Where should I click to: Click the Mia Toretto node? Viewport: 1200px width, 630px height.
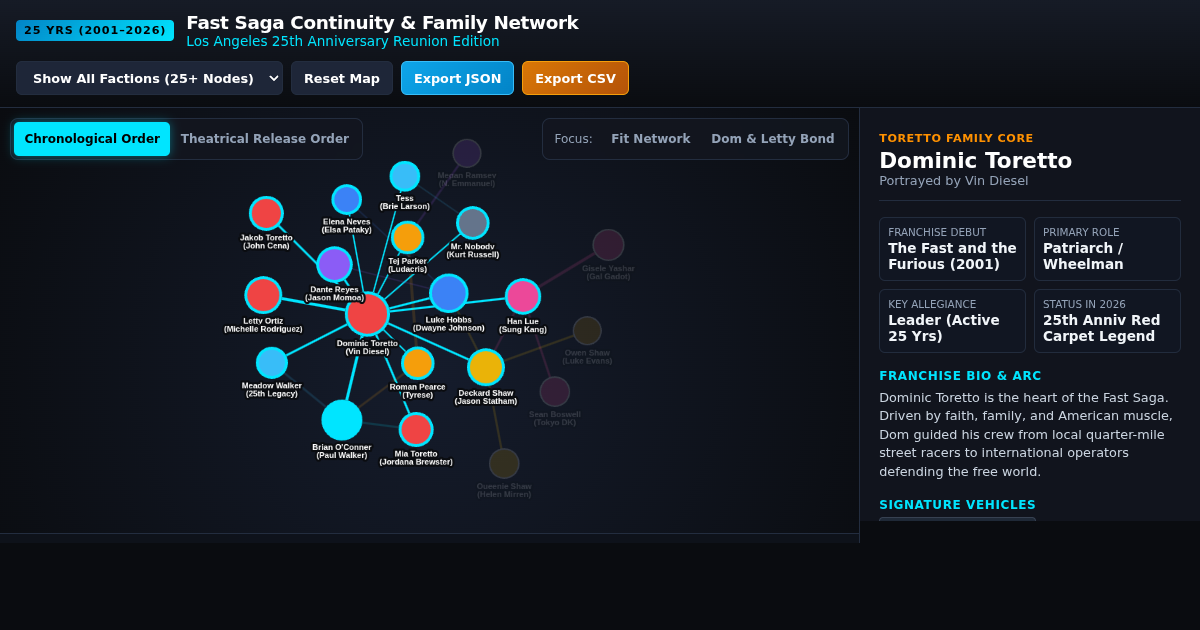point(416,429)
